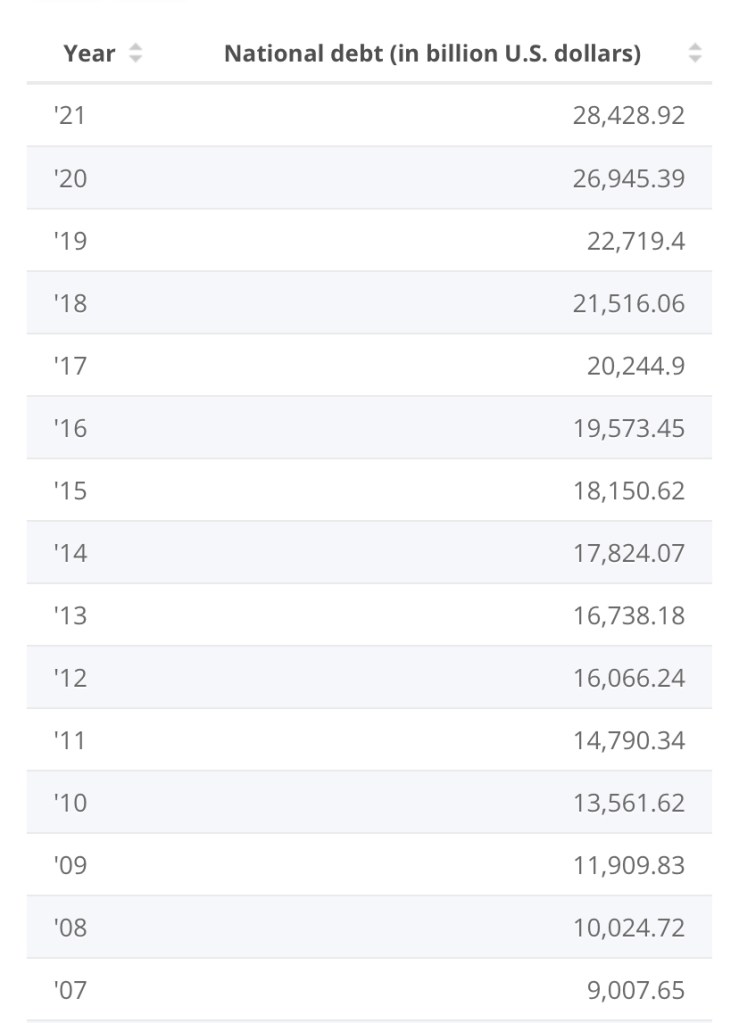Select the '17 year cell

tap(70, 366)
